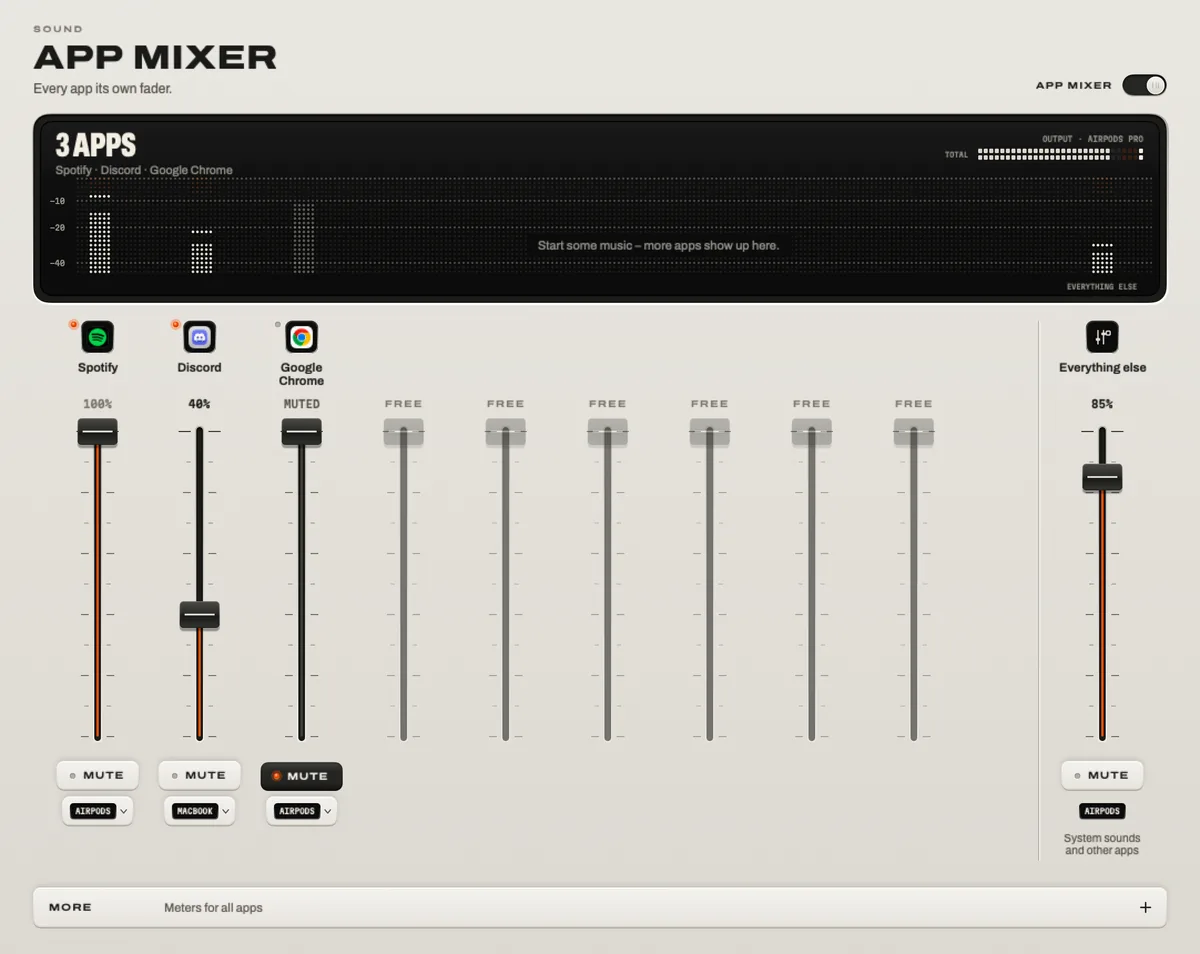Click the Google Chrome app icon
The height and width of the screenshot is (954, 1200).
301,337
